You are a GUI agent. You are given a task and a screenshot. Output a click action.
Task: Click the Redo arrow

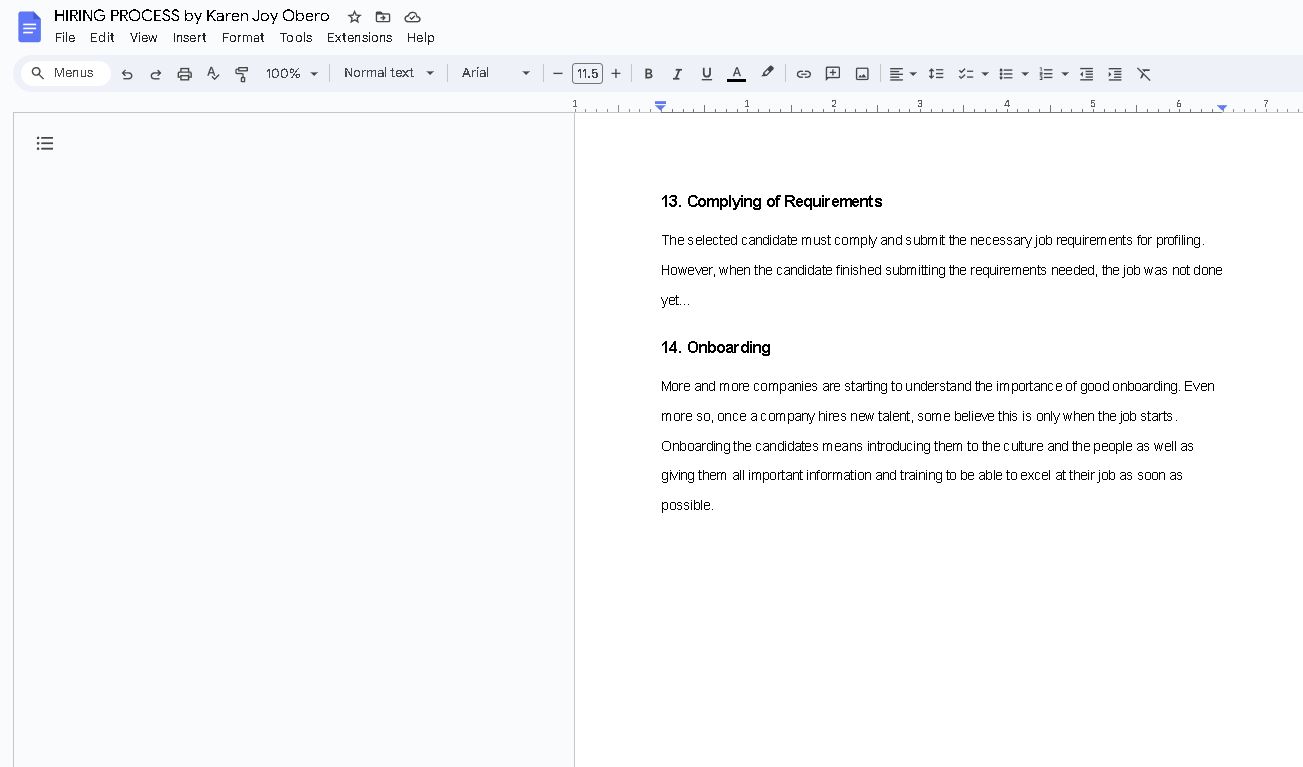click(x=155, y=74)
